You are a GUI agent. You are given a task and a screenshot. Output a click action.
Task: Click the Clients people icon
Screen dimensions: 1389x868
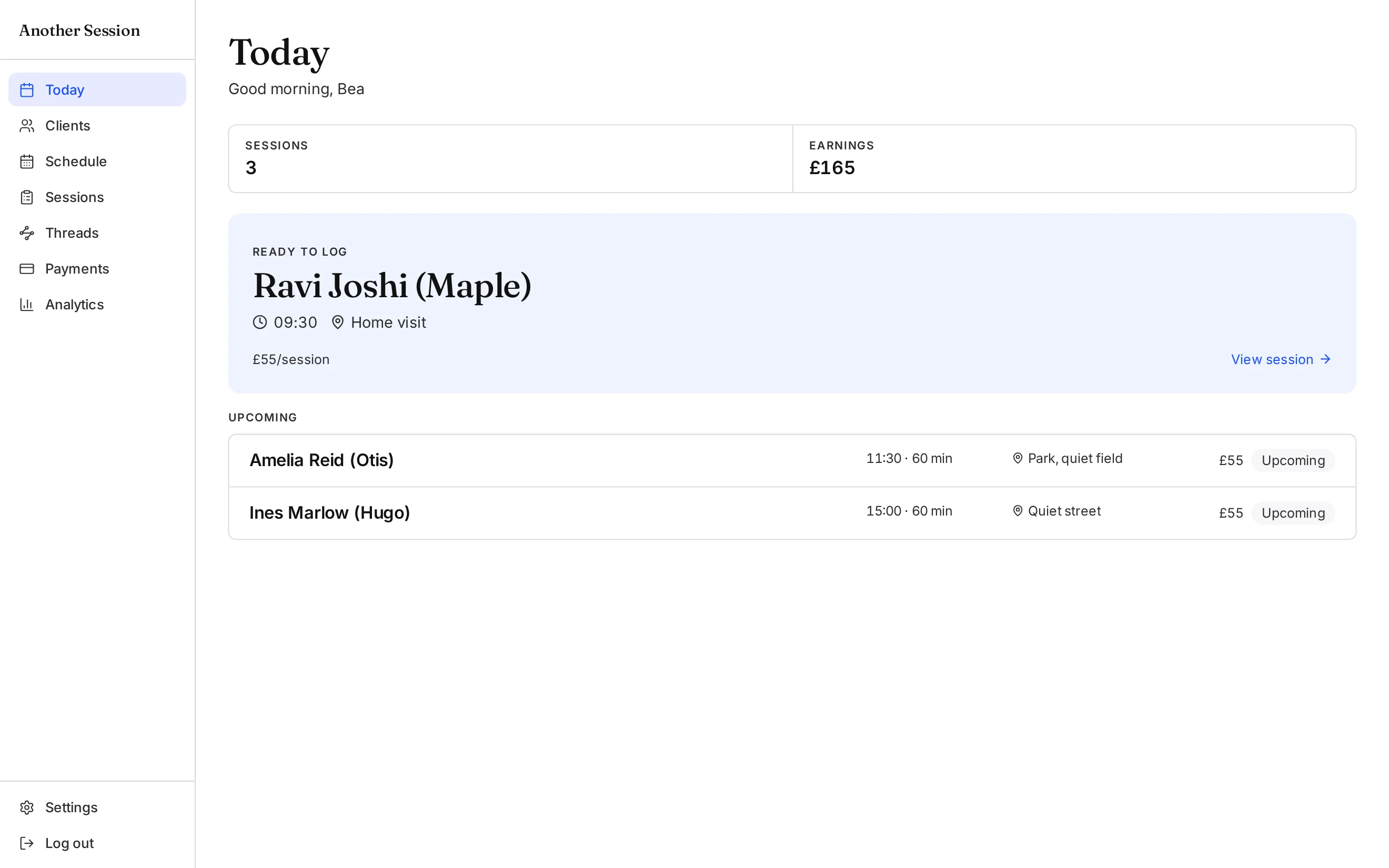click(x=27, y=126)
